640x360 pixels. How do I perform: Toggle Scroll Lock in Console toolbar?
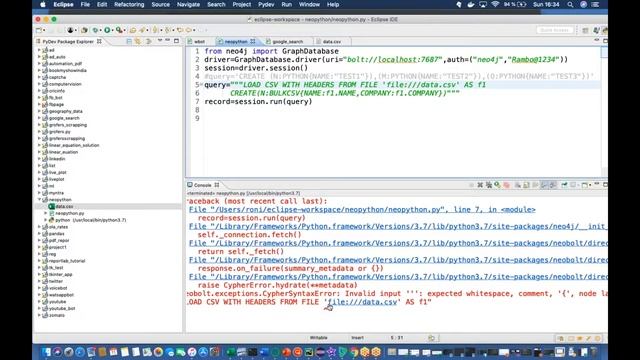tap(526, 185)
